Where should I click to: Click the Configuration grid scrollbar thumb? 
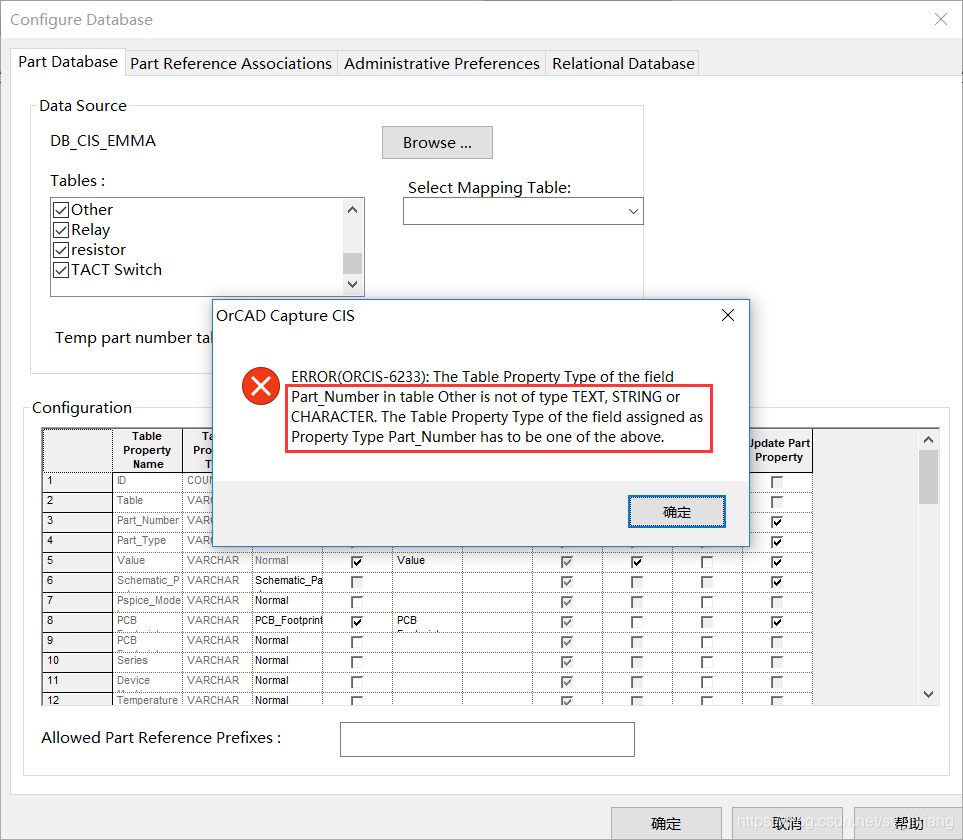pyautogui.click(x=929, y=477)
